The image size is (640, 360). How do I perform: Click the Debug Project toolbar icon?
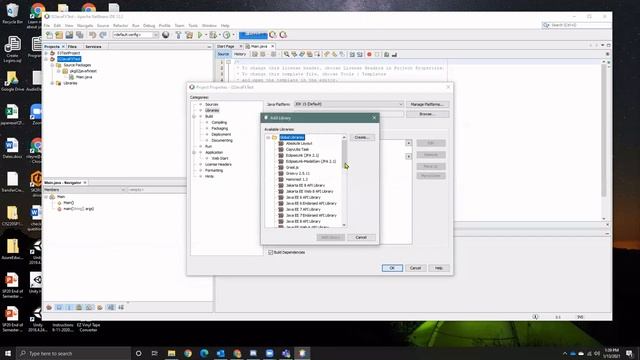(213, 35)
